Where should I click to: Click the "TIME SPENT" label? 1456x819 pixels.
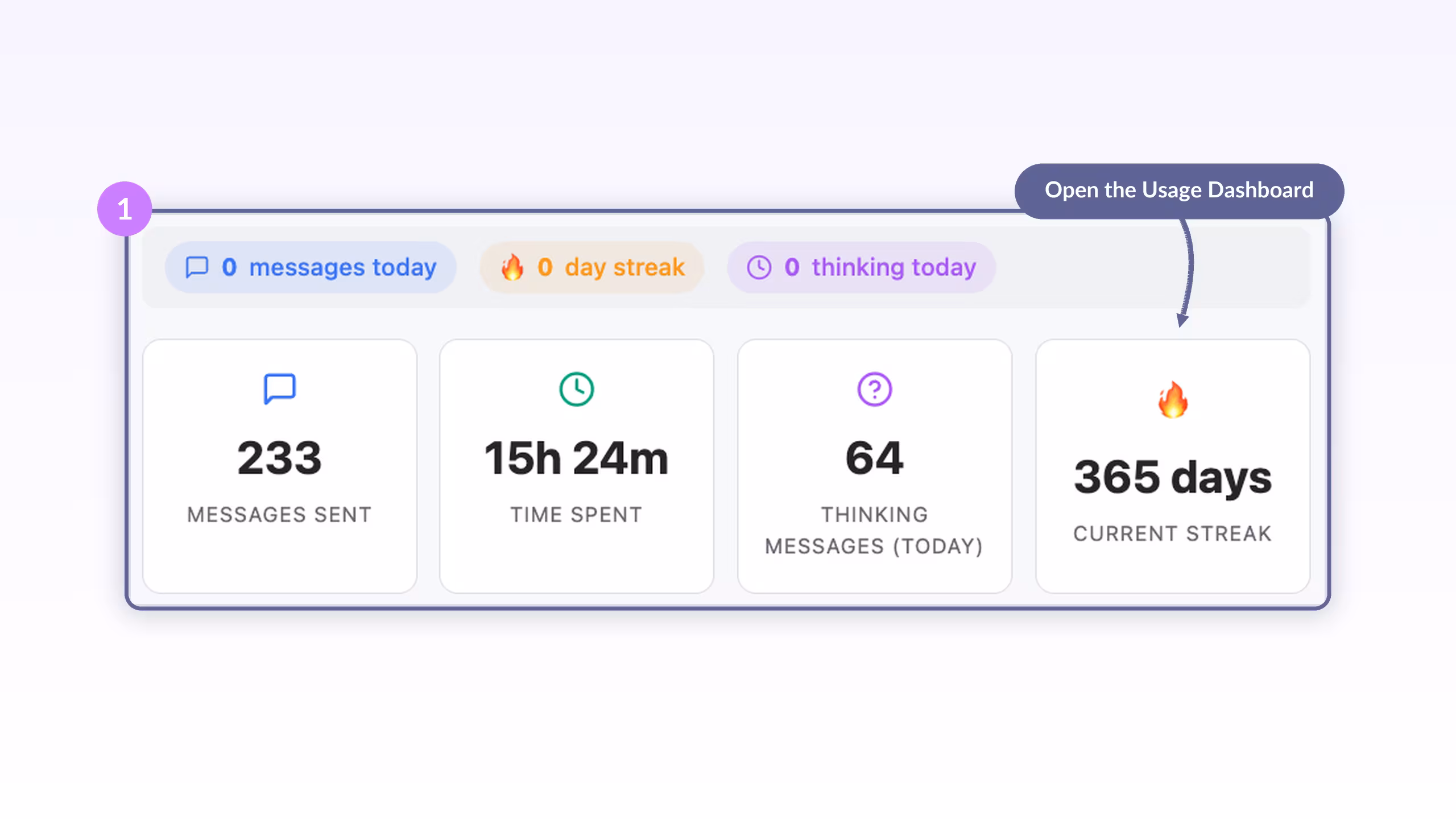click(576, 515)
